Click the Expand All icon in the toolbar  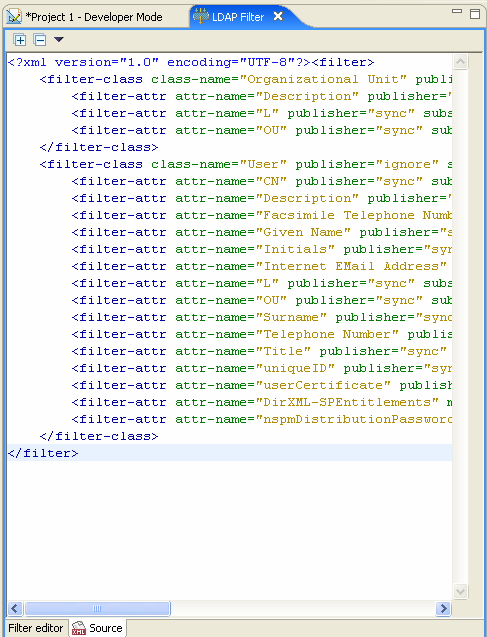coord(19,40)
